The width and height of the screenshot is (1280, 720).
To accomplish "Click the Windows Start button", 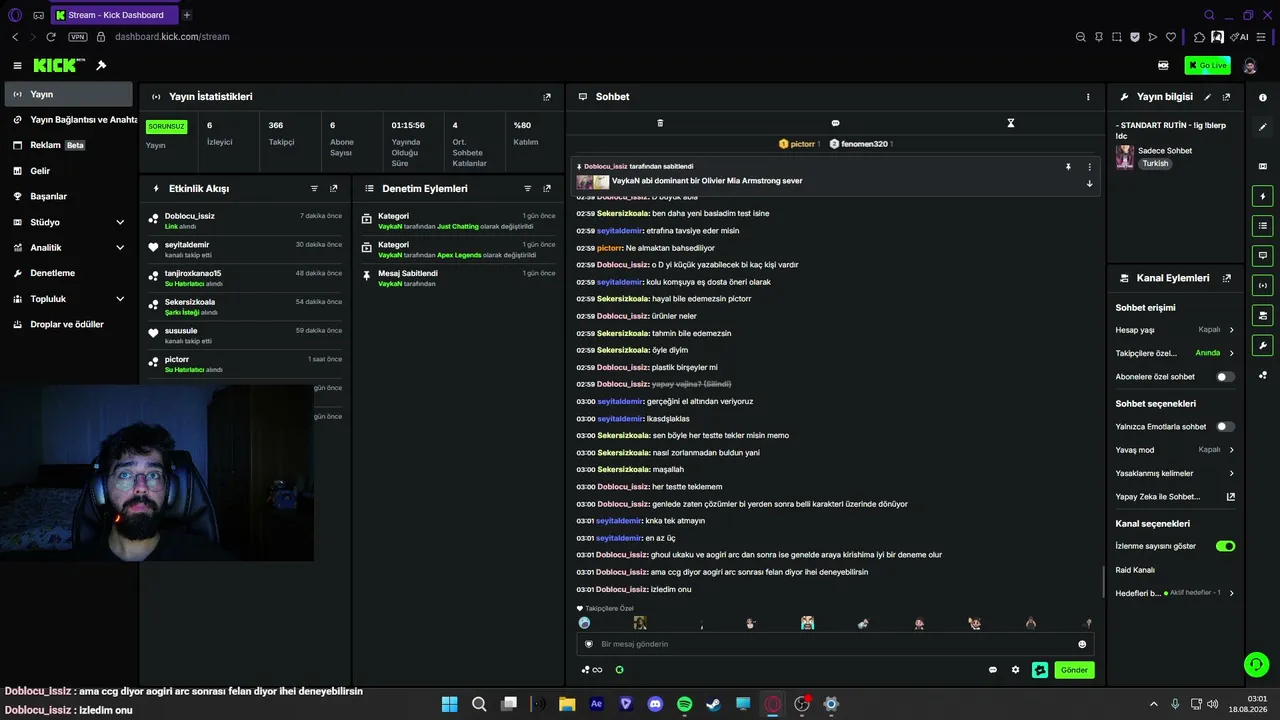I will (449, 704).
